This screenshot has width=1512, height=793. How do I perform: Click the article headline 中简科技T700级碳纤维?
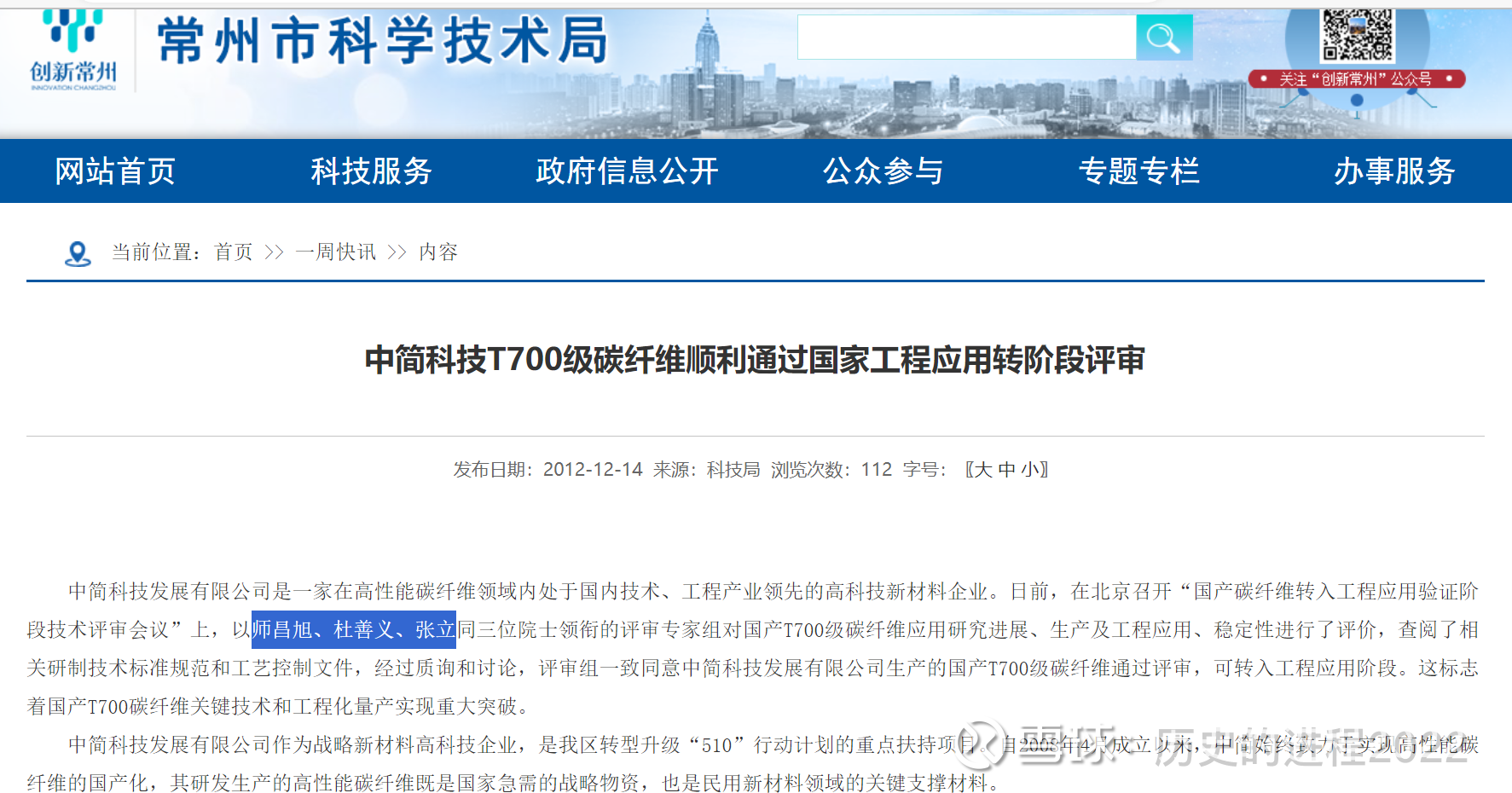(755, 360)
